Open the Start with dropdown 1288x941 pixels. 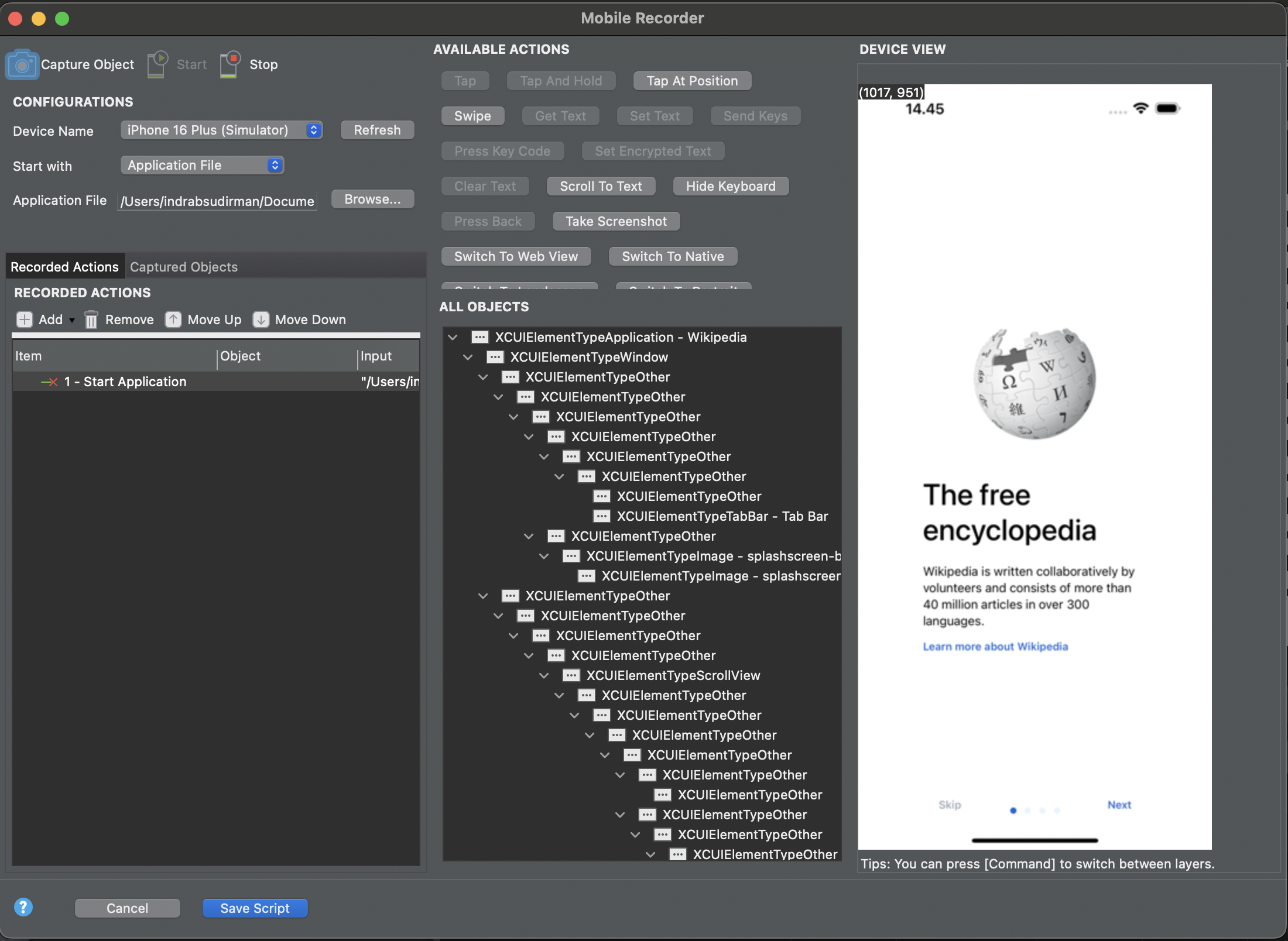202,165
